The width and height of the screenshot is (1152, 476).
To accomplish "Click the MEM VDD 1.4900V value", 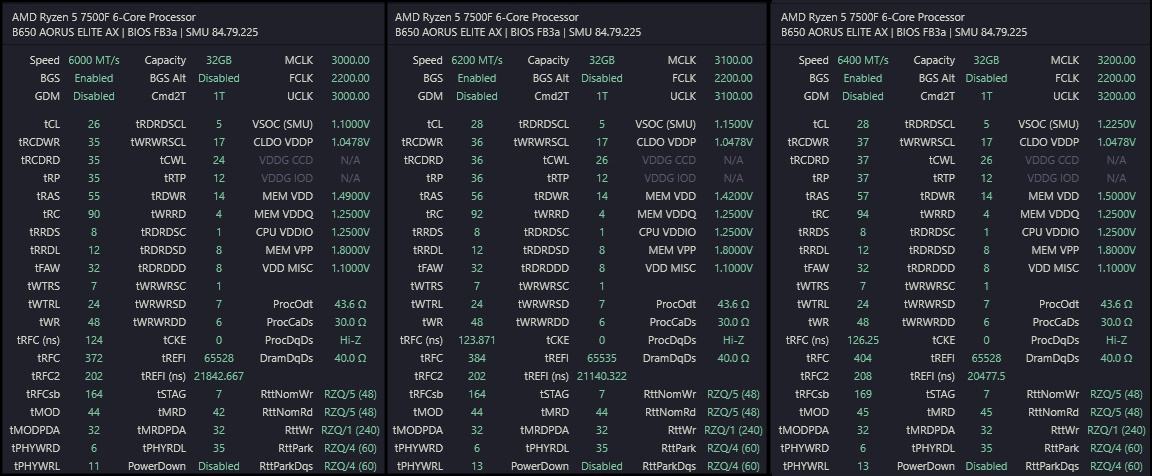I will point(351,196).
